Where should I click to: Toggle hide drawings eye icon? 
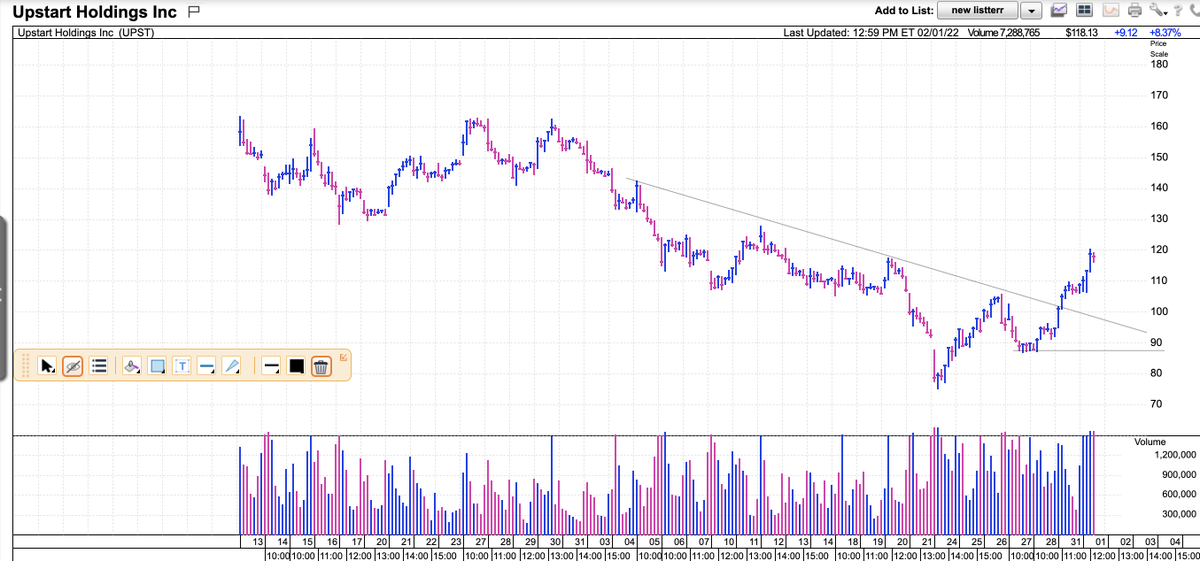tap(72, 366)
